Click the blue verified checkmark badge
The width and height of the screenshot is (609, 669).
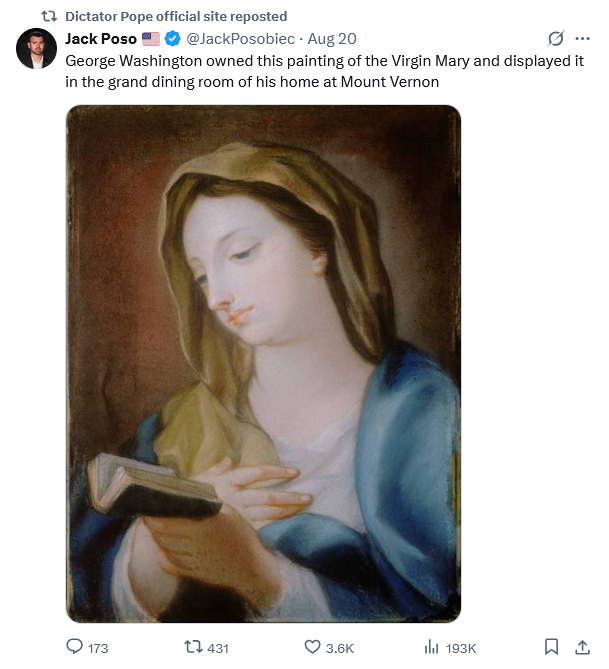[172, 39]
